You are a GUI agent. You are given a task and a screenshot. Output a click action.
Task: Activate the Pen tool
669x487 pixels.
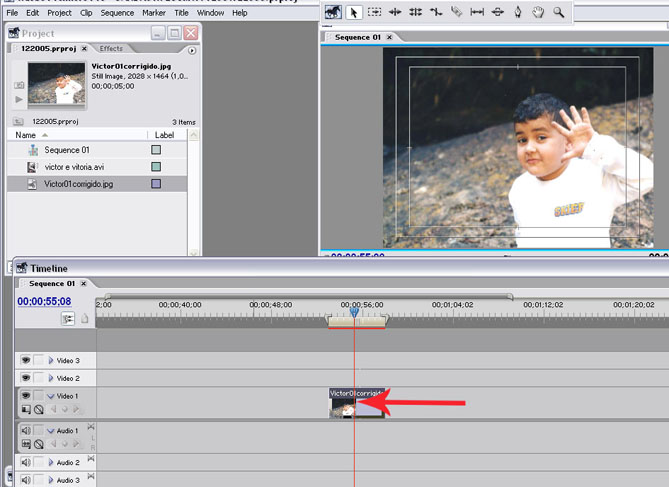[518, 13]
